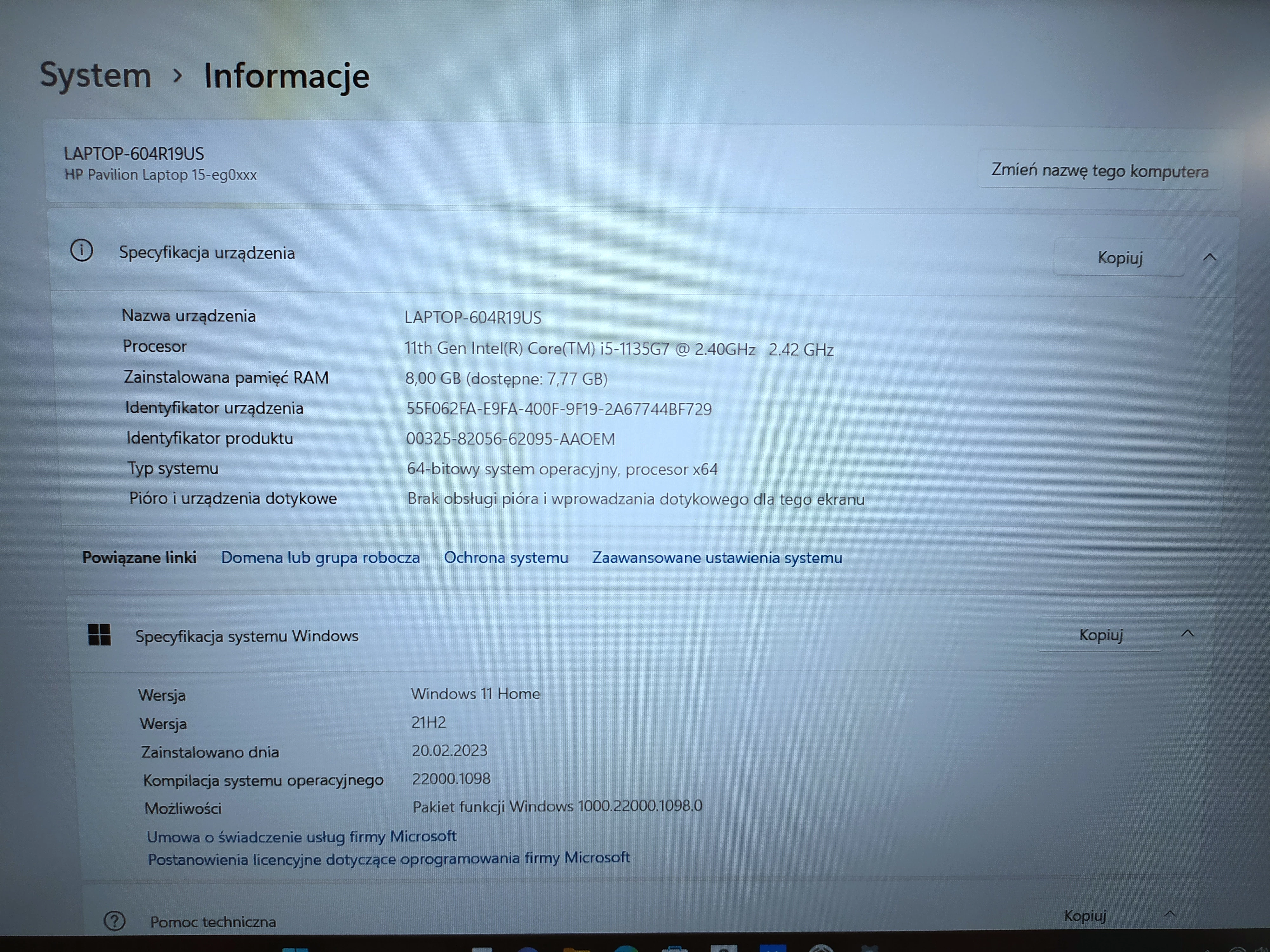Select the LAPTOP-604R19US name in top card
Screen dimensions: 1270x952
pyautogui.click(x=134, y=154)
